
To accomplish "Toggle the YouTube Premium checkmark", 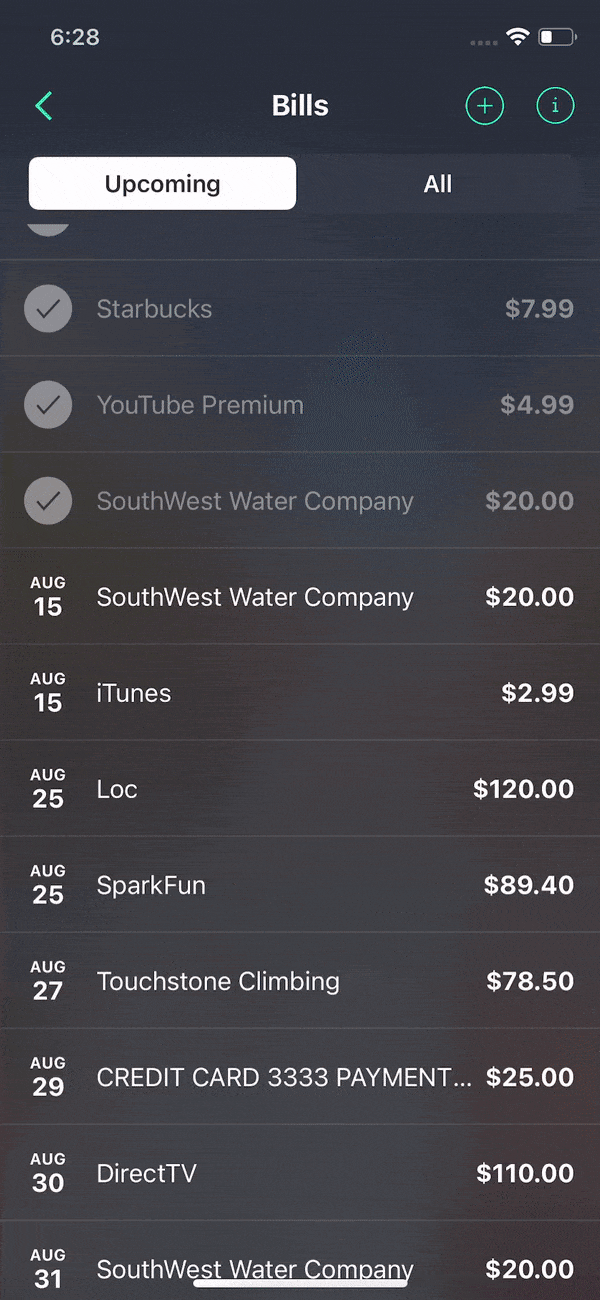I will (x=48, y=404).
